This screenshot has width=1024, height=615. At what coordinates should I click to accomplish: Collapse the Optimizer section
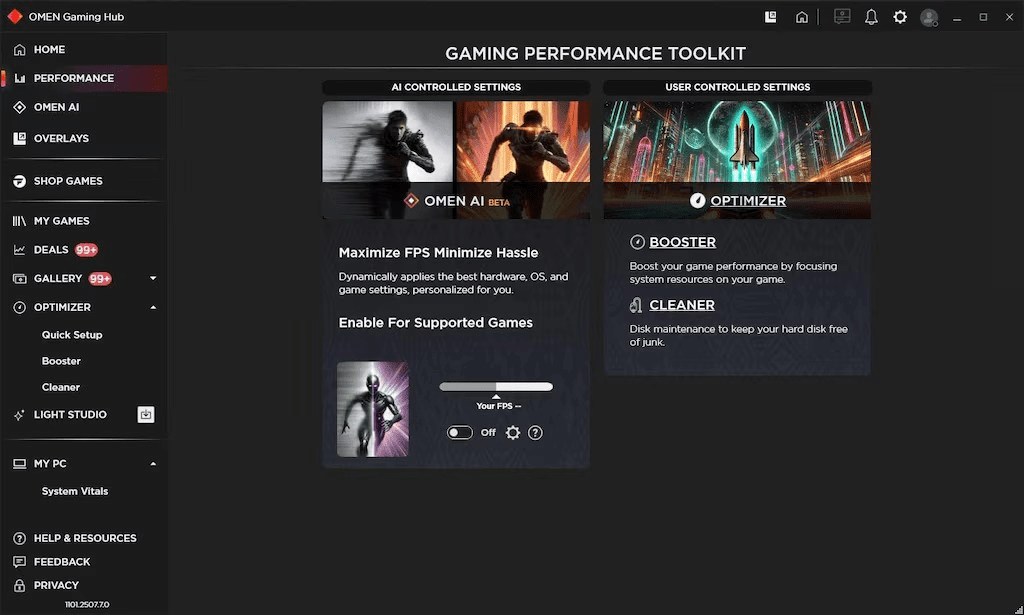153,307
